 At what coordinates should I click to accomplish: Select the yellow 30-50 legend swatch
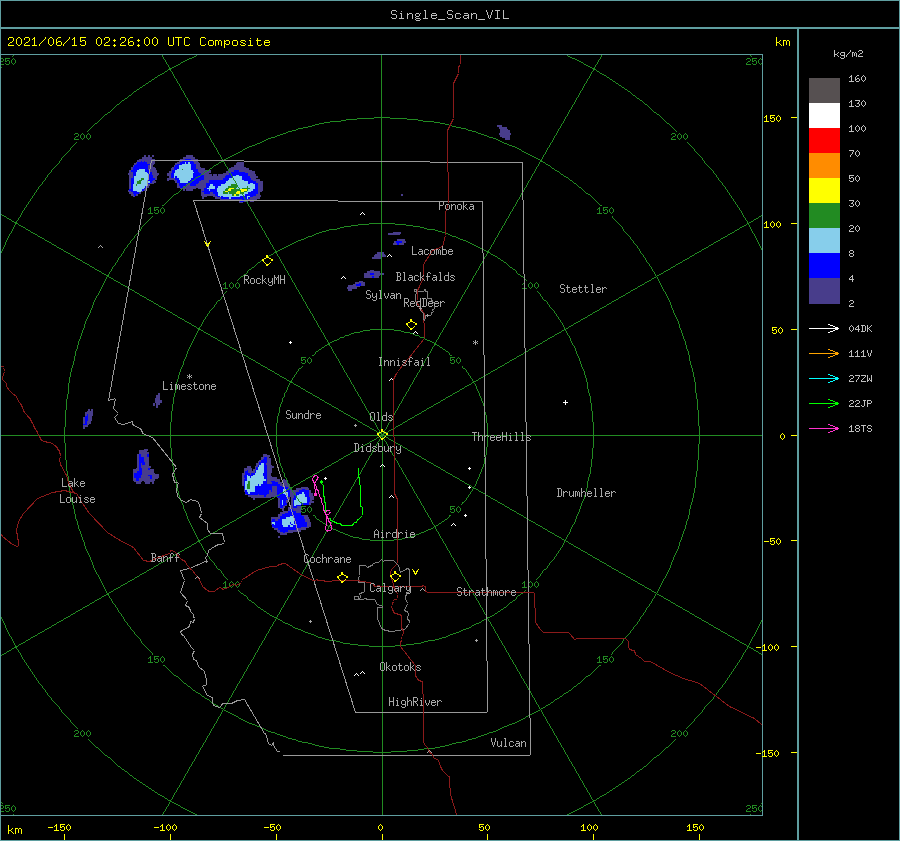(x=824, y=191)
